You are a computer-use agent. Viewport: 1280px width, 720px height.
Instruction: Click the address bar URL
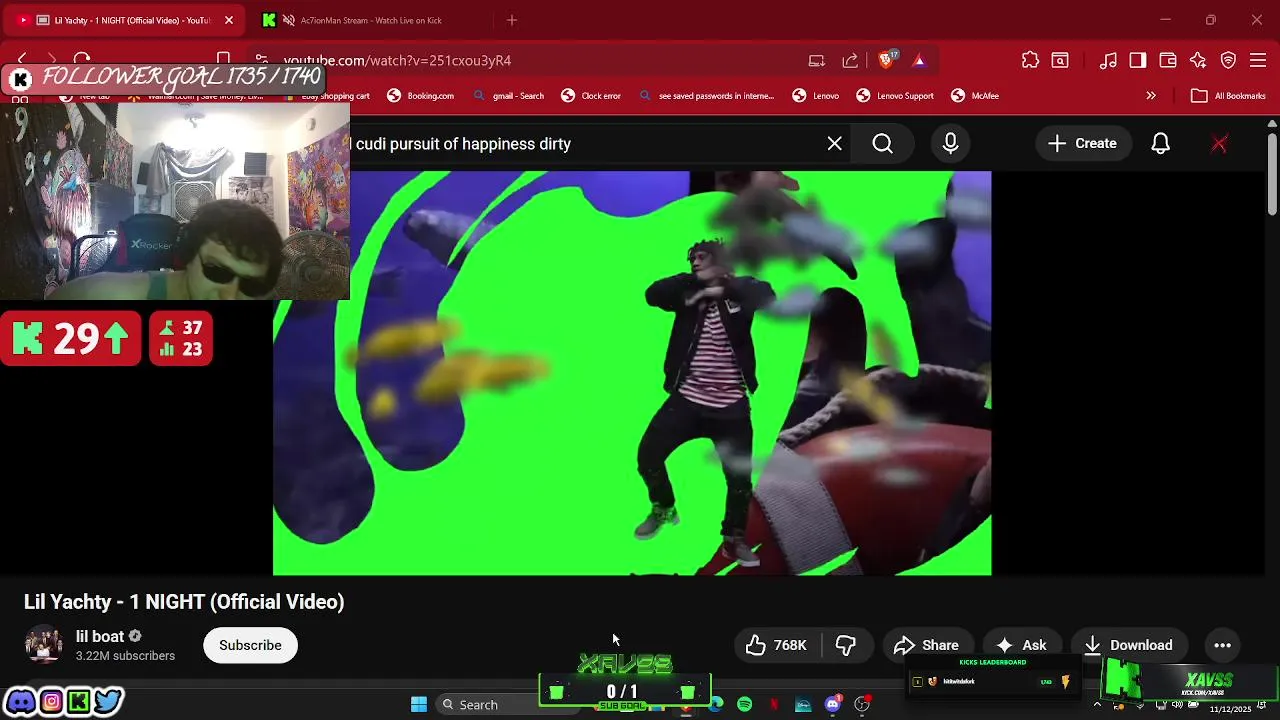click(397, 60)
